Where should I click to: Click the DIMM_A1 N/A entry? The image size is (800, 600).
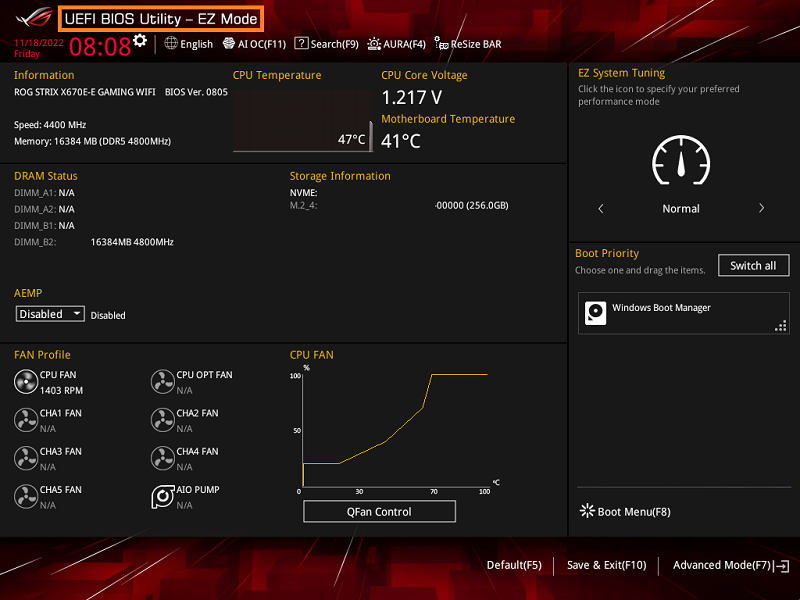[44, 193]
